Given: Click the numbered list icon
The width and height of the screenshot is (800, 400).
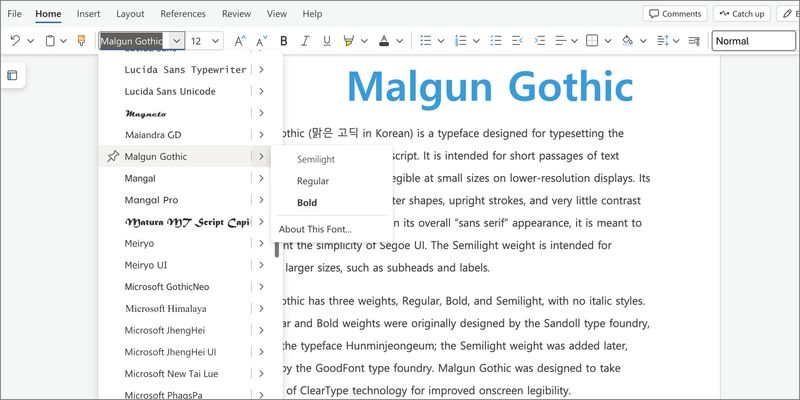Looking at the screenshot, I should click(x=460, y=41).
